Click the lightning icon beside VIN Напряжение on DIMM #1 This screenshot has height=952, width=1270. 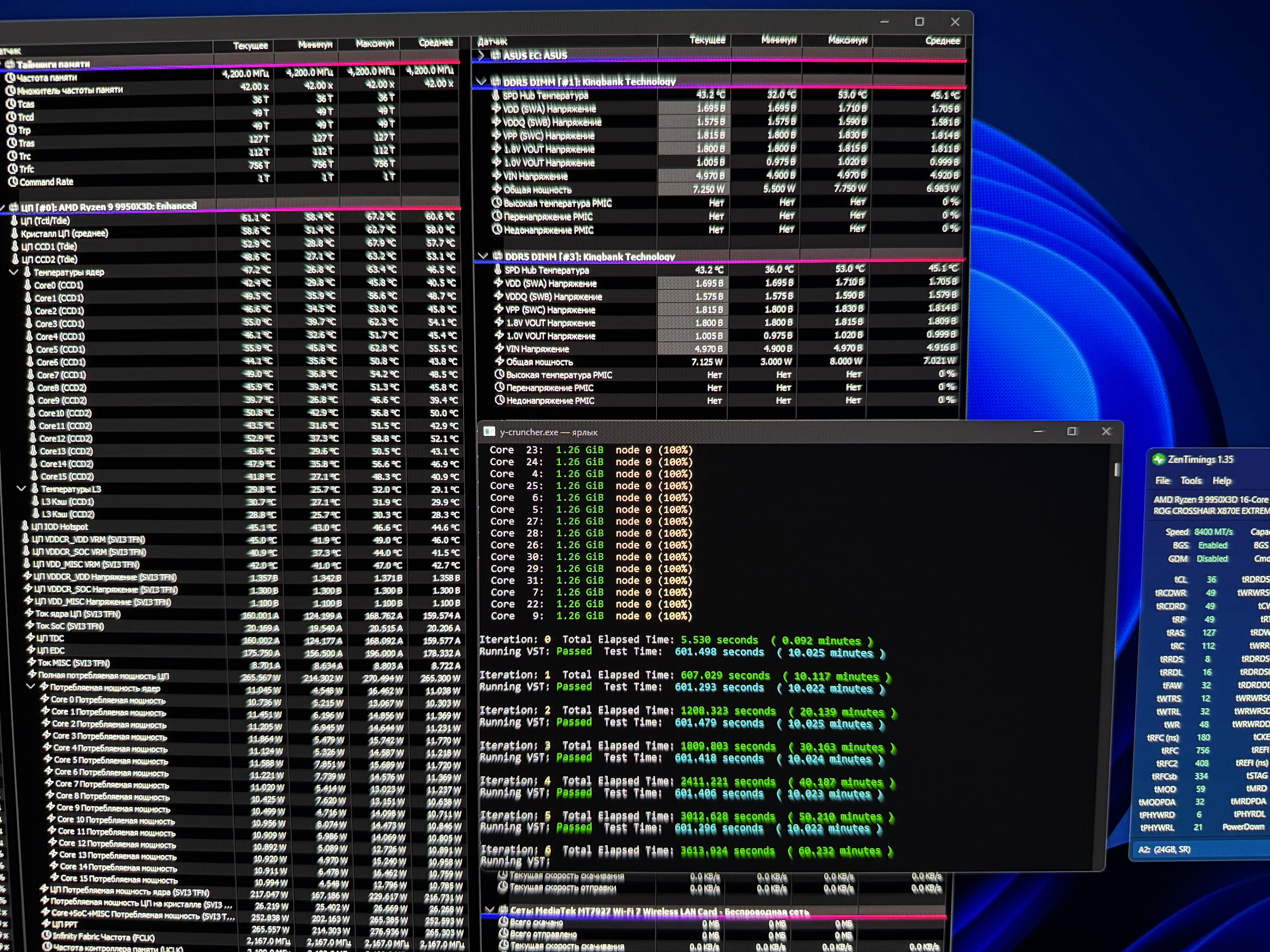(497, 176)
